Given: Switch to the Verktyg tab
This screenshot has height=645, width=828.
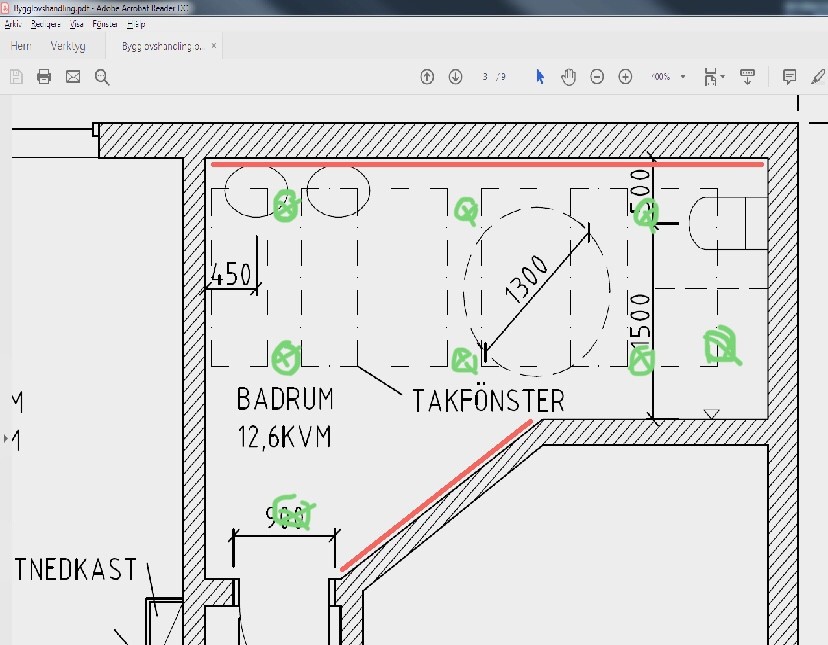Looking at the screenshot, I should coord(68,46).
